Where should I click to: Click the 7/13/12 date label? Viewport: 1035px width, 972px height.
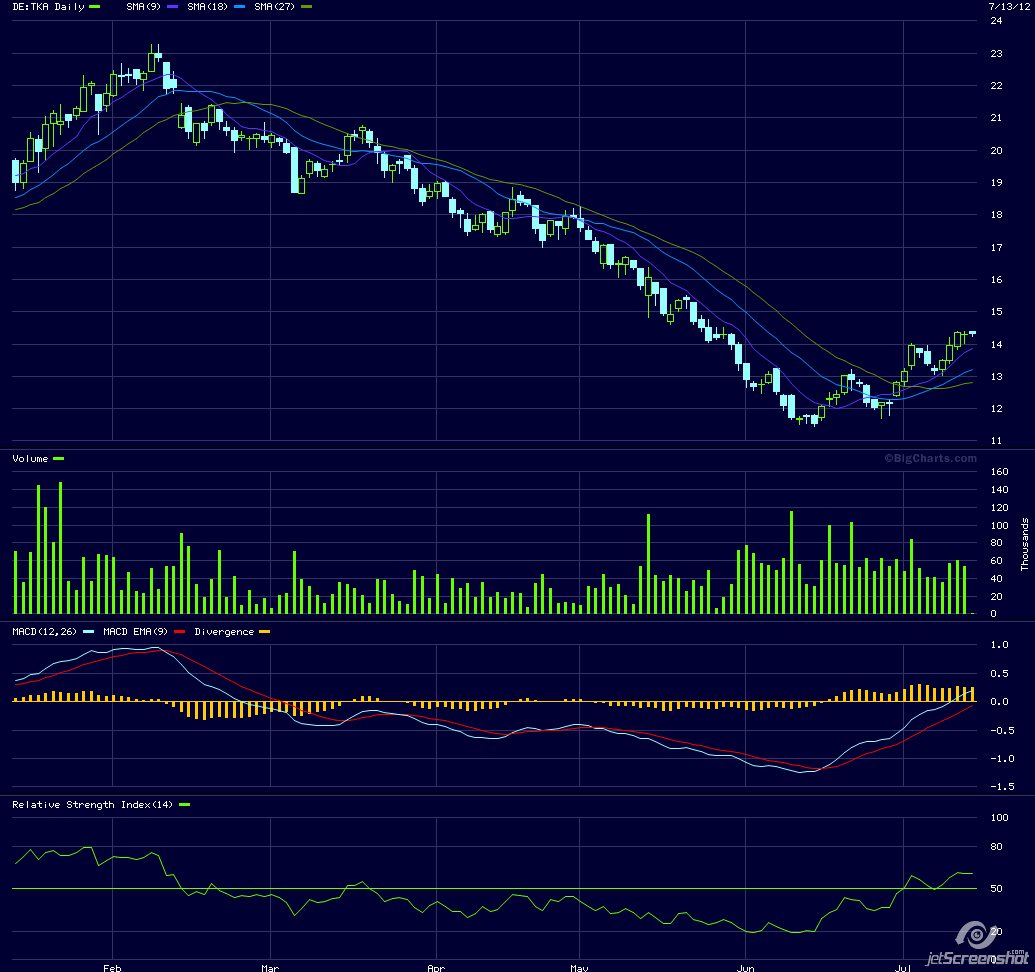pyautogui.click(x=1009, y=7)
